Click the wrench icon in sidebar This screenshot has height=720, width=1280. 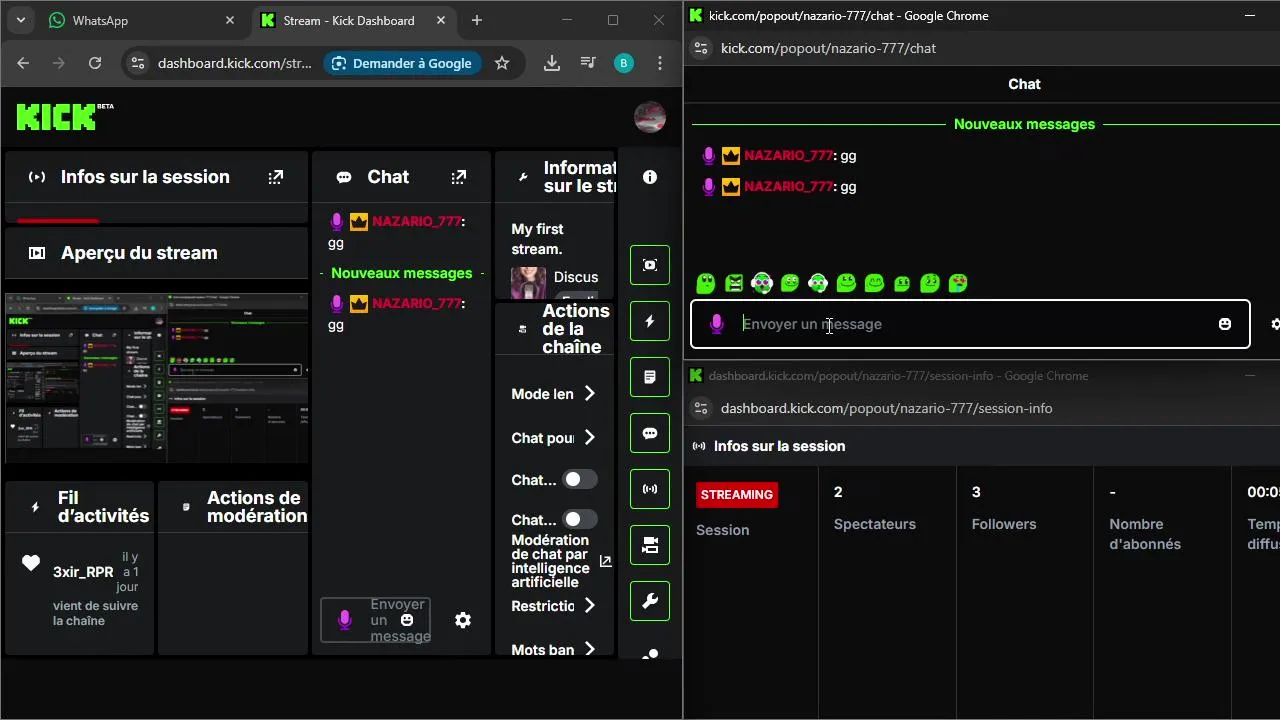pos(650,601)
